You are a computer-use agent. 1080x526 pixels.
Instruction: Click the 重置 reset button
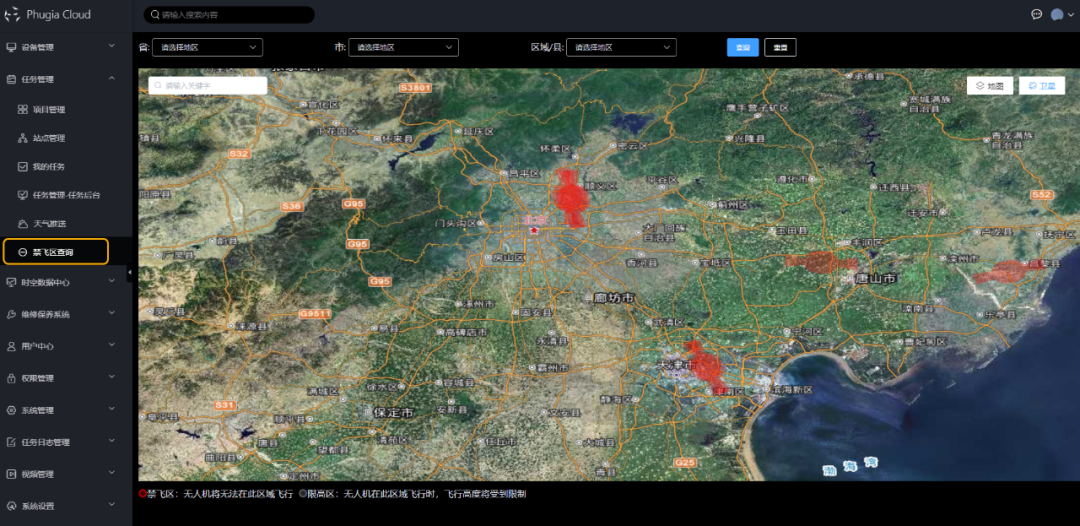(780, 47)
